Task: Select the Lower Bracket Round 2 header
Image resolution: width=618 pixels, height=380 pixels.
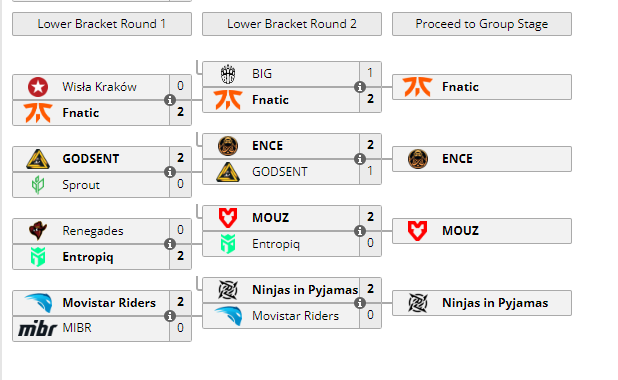Action: pos(292,24)
